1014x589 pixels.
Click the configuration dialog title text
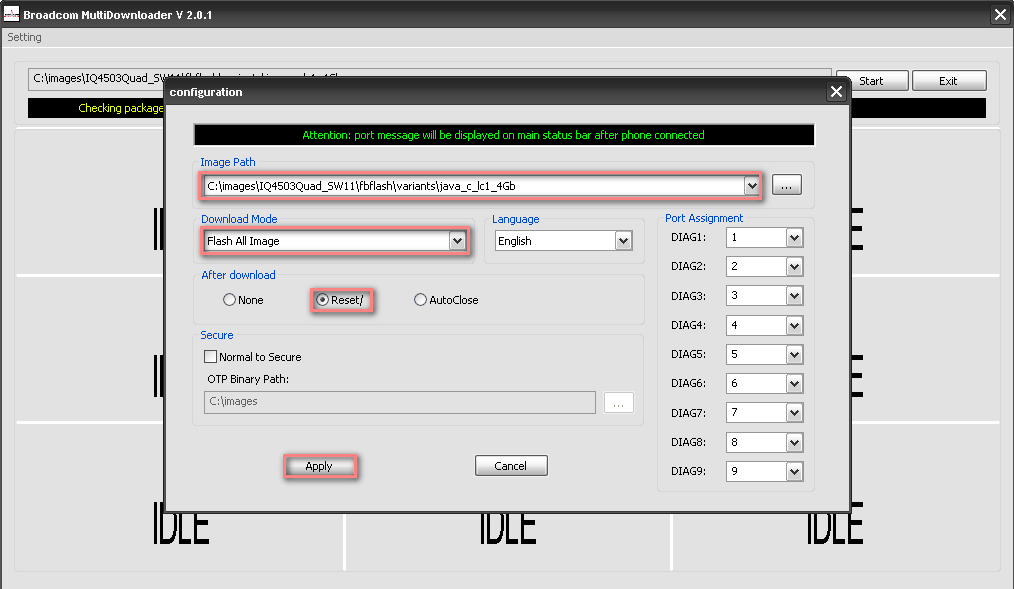(206, 92)
